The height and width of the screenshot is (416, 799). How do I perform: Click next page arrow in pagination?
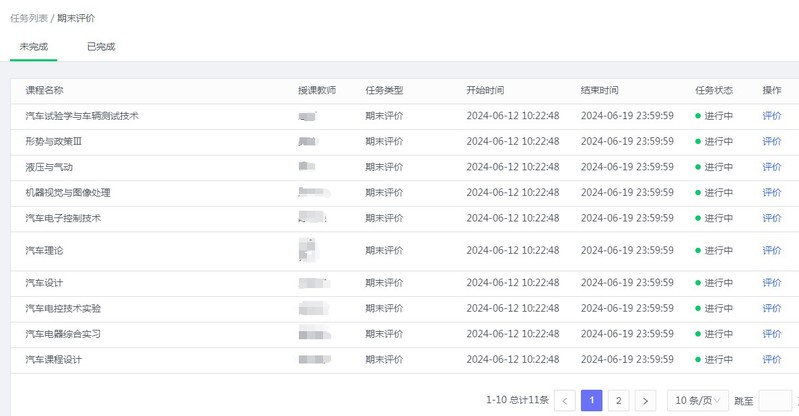pos(646,401)
